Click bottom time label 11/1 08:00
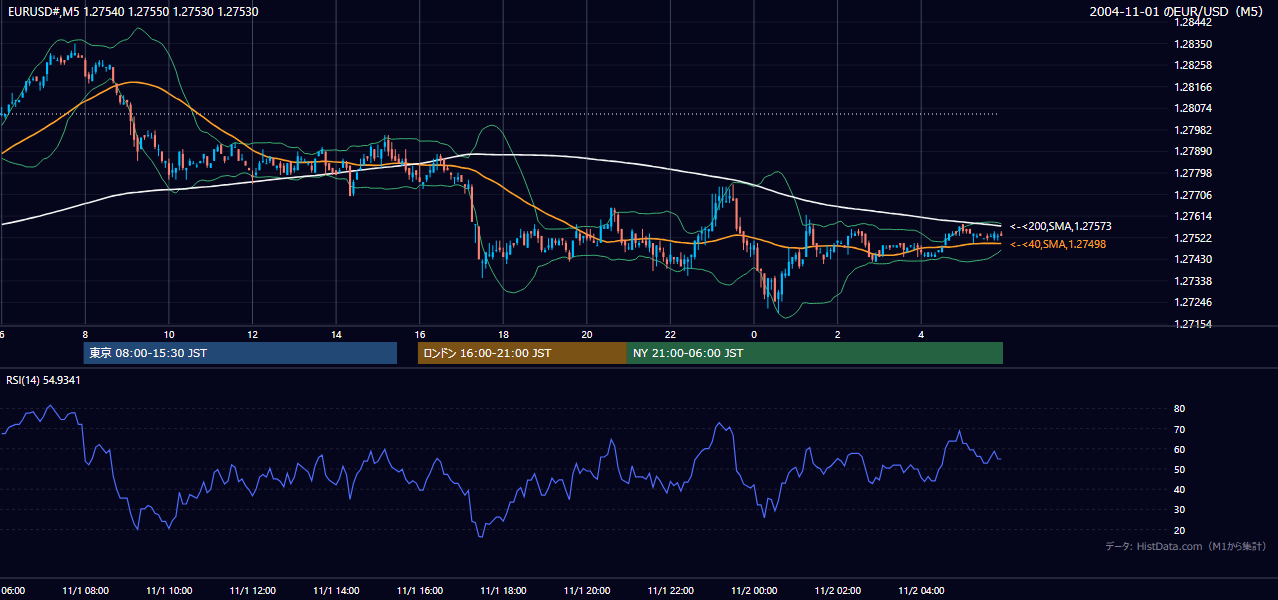Viewport: 1278px width, 600px height. pyautogui.click(x=85, y=591)
